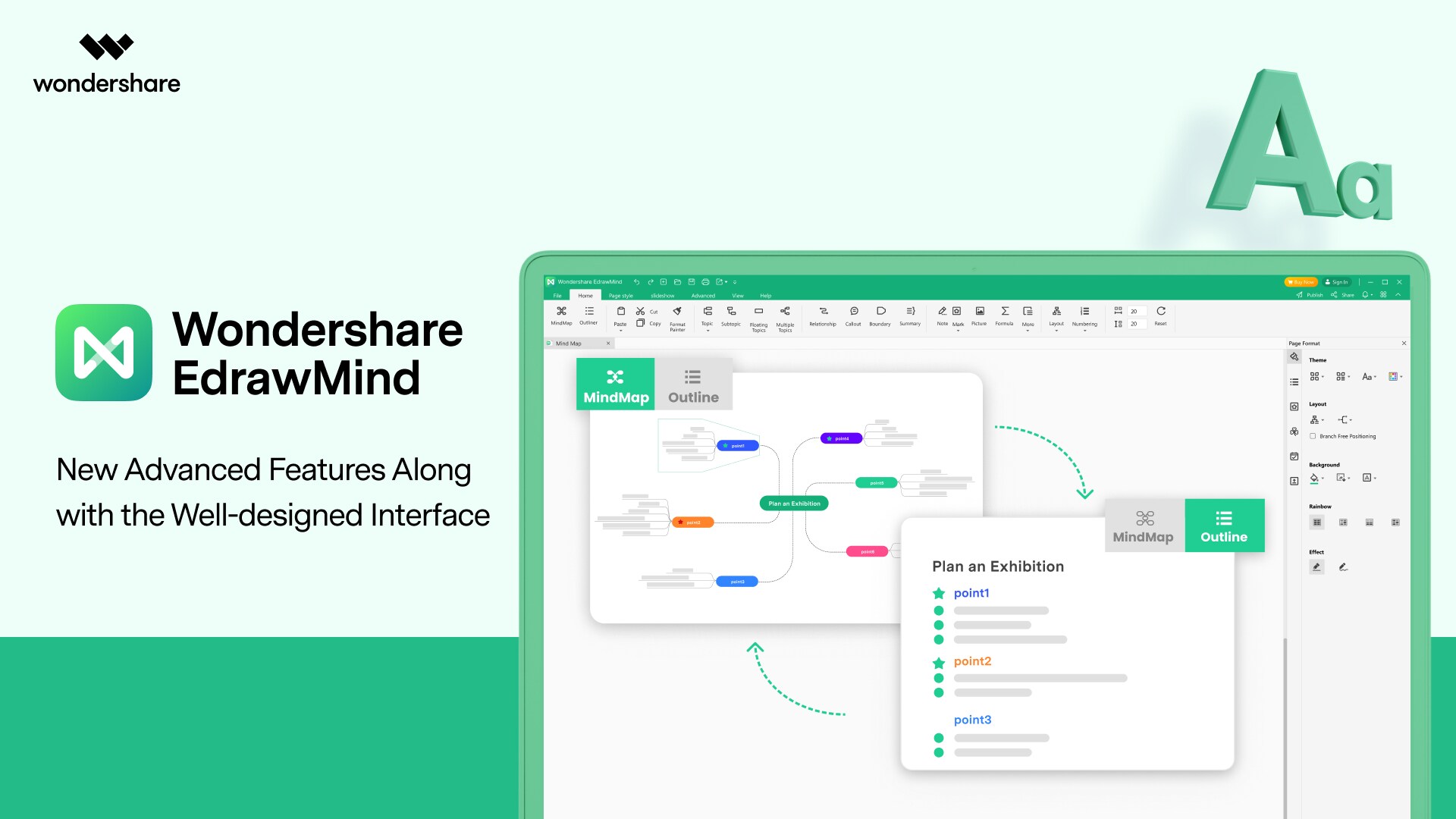Switch to the Home ribbon tab

(585, 296)
